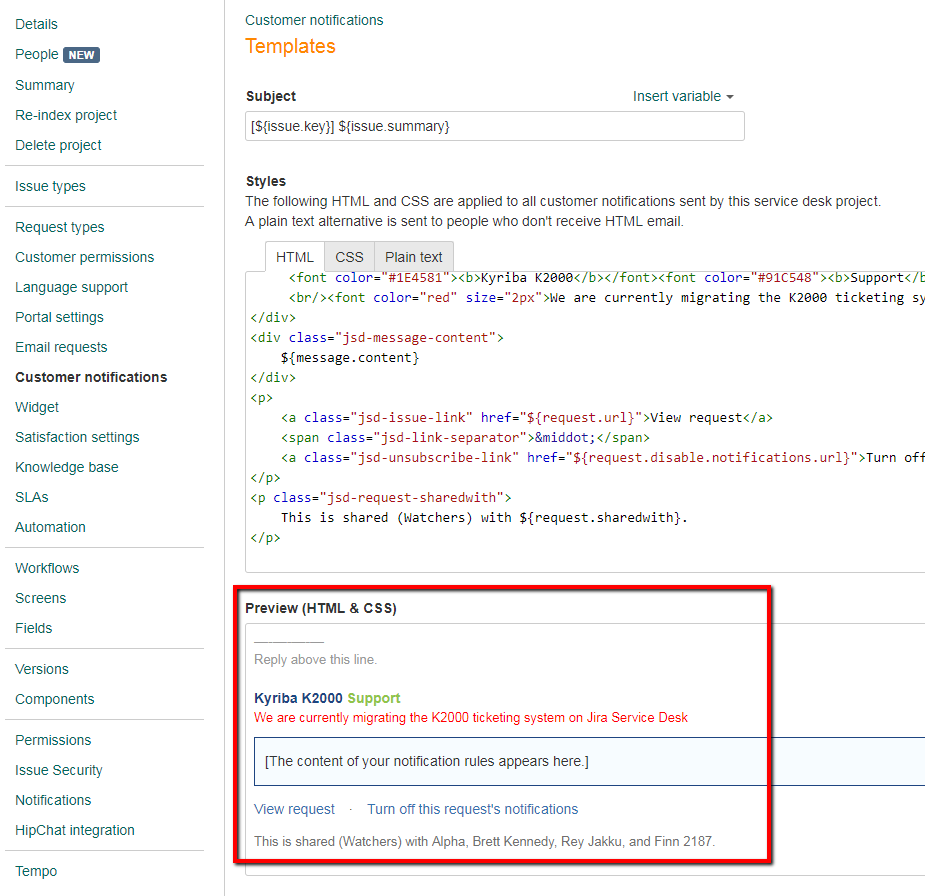Open the Knowledge base settings
The width and height of the screenshot is (925, 896).
coord(66,467)
